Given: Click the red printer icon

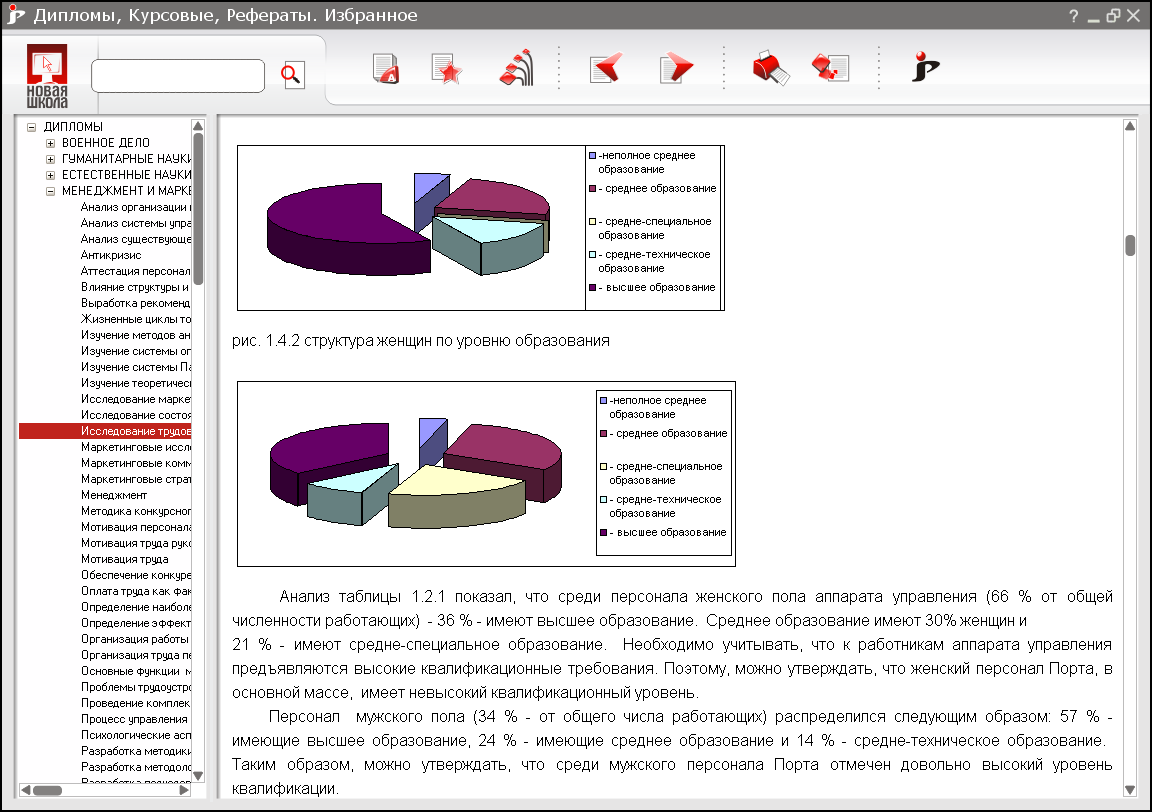Looking at the screenshot, I should [770, 68].
